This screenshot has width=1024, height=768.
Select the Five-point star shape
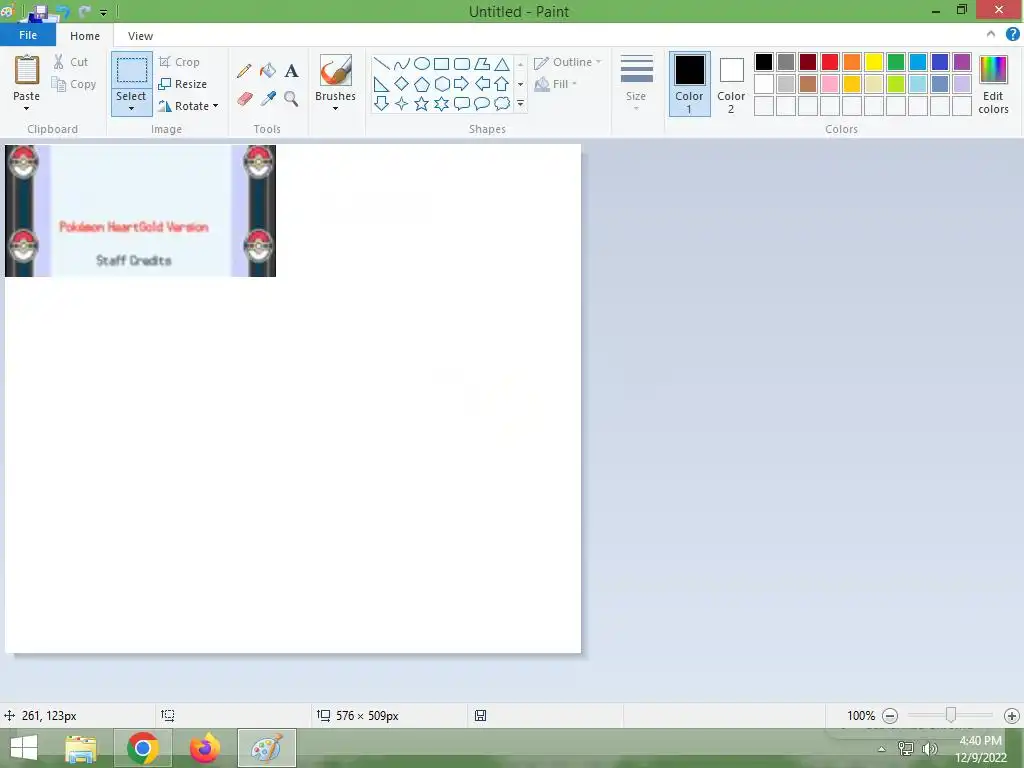(x=422, y=103)
